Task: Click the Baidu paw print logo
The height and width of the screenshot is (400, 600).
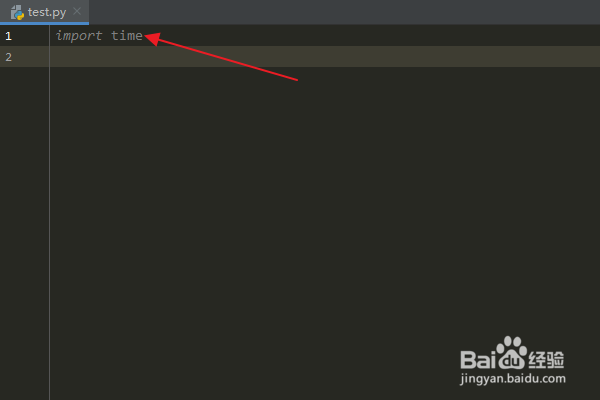Action: point(512,352)
